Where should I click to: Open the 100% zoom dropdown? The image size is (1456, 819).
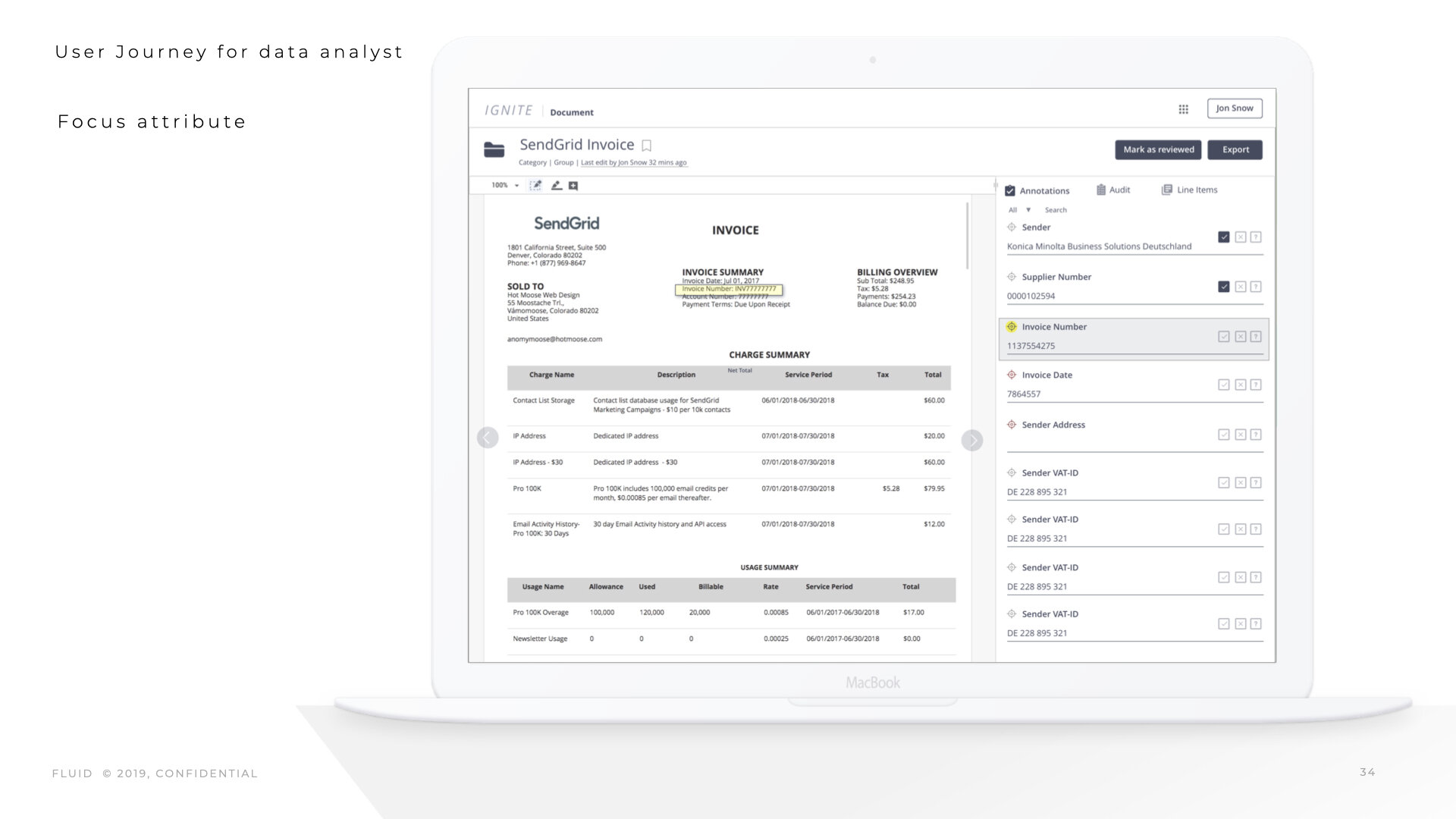(x=505, y=185)
